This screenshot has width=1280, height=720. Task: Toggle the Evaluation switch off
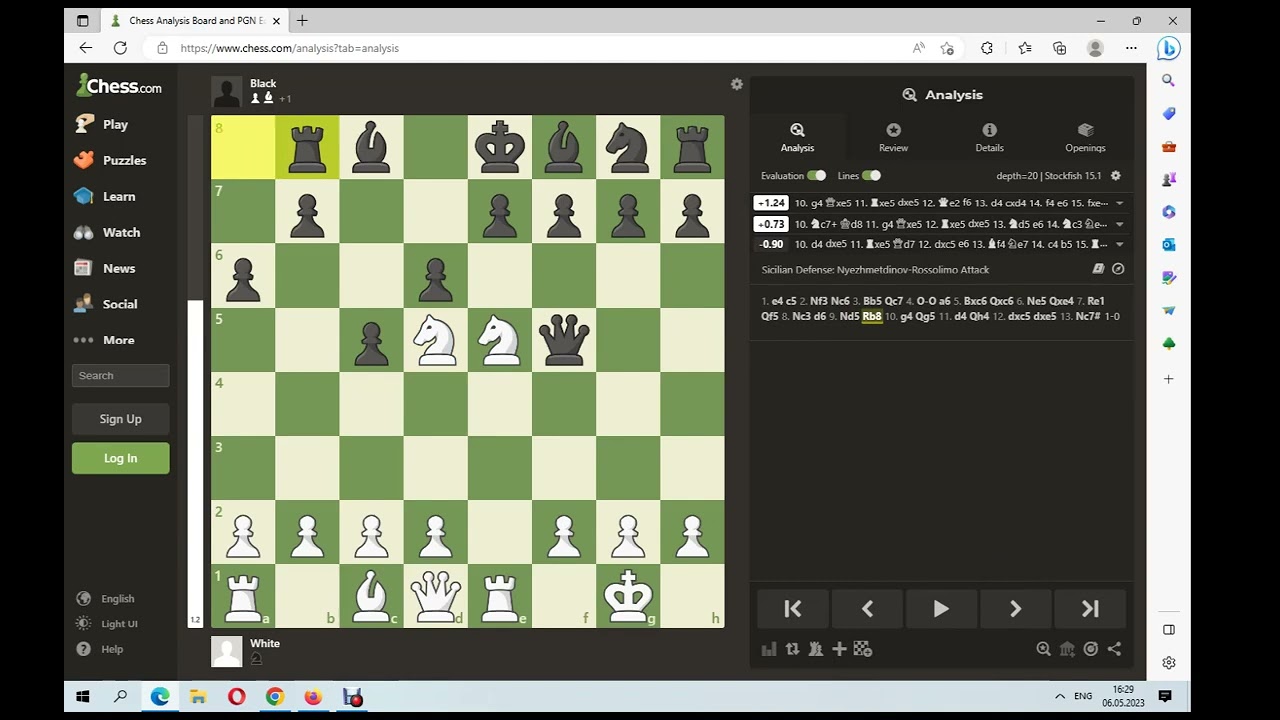coord(817,176)
